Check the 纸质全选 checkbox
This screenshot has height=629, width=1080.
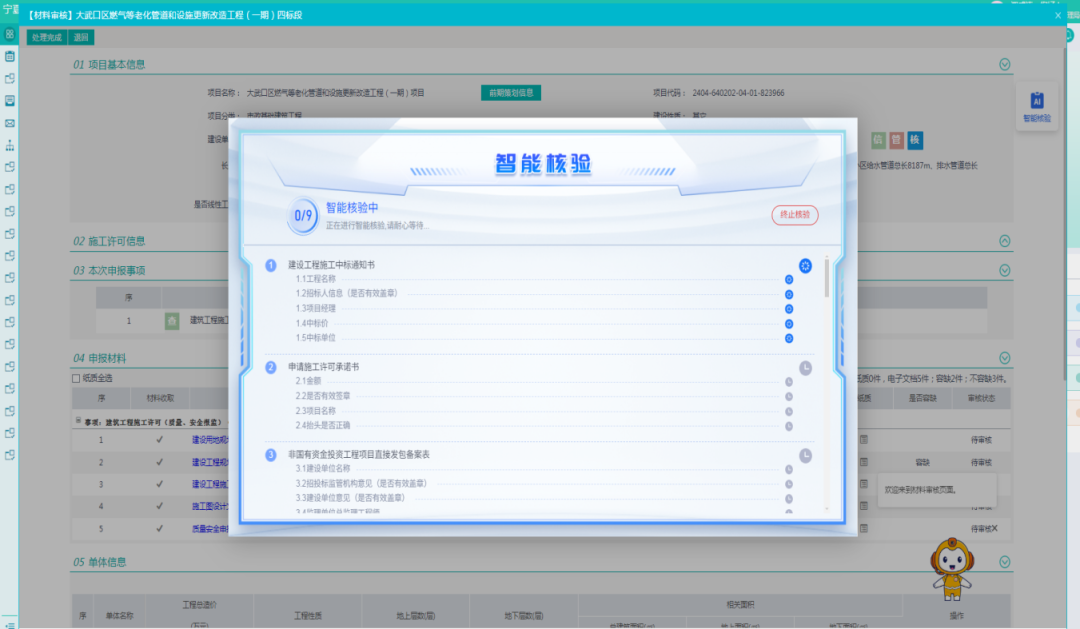coord(76,379)
